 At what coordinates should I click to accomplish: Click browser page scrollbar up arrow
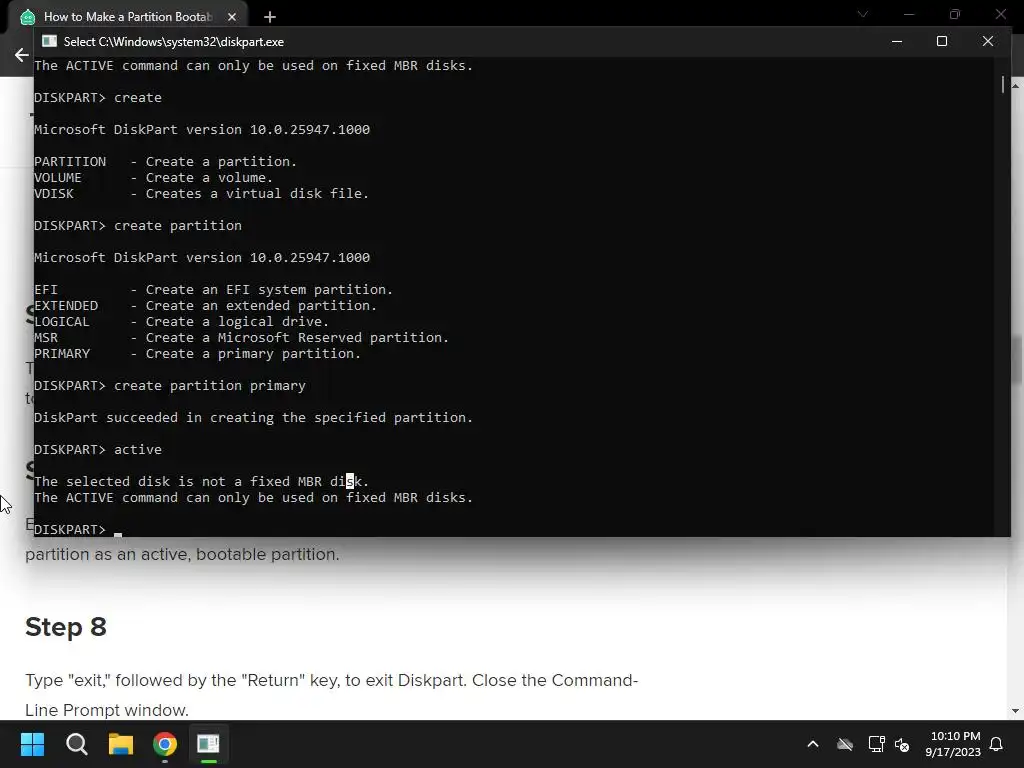(x=1016, y=86)
